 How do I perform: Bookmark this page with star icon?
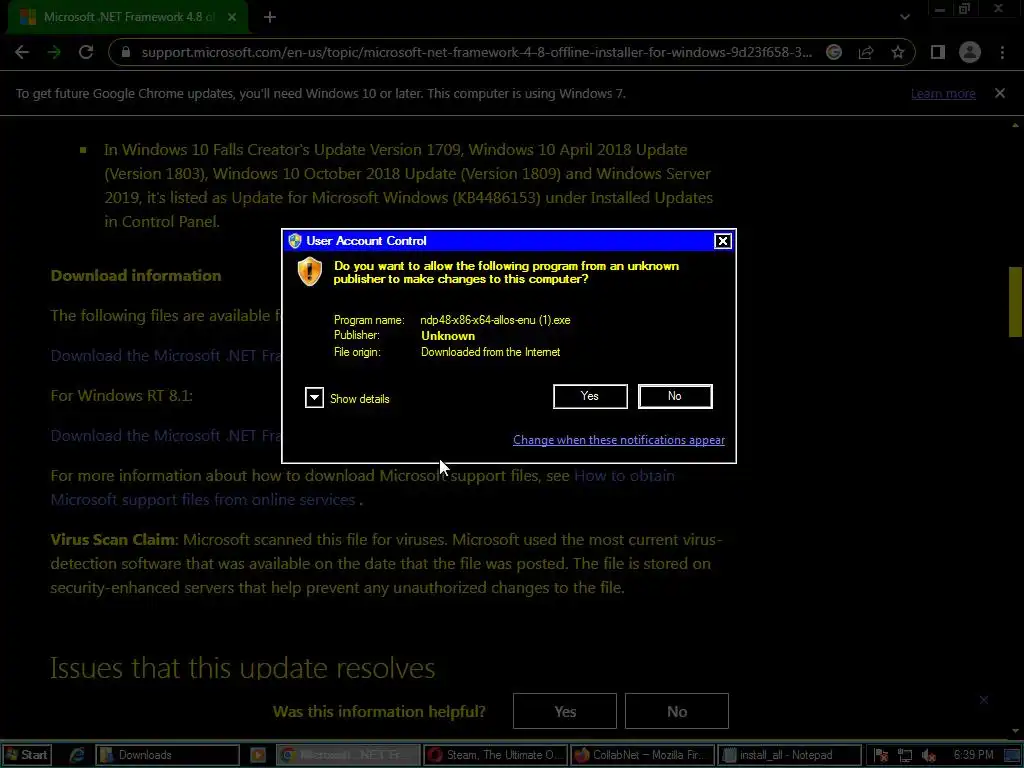coord(898,52)
